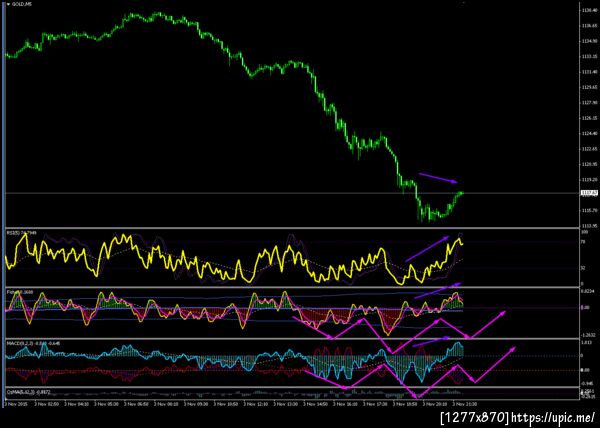This screenshot has width=600, height=428.
Task: Click the small triangle beside the GOLD,M5 title
Action: click(x=9, y=4)
